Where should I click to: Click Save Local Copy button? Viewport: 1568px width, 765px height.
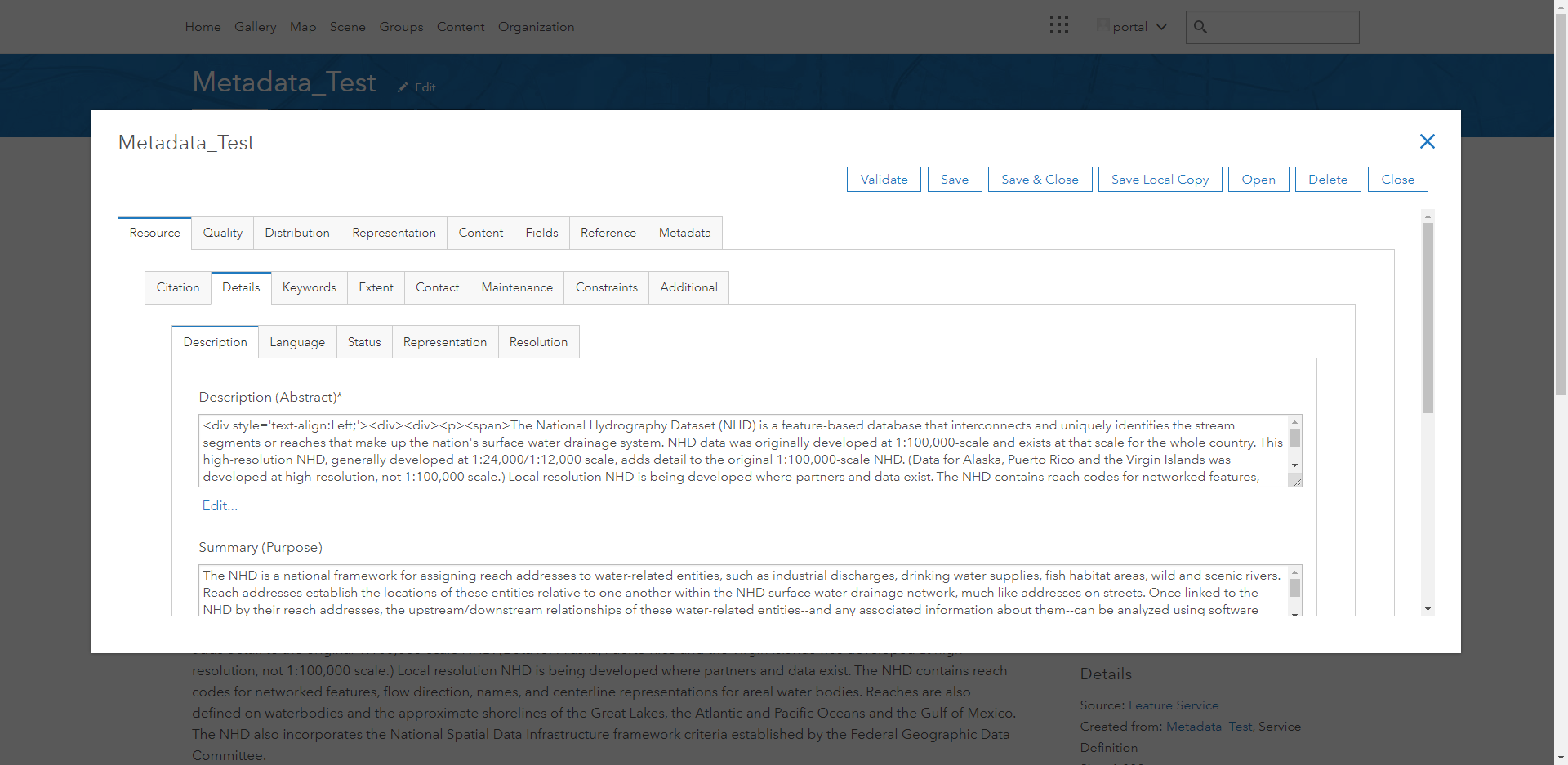pyautogui.click(x=1160, y=180)
